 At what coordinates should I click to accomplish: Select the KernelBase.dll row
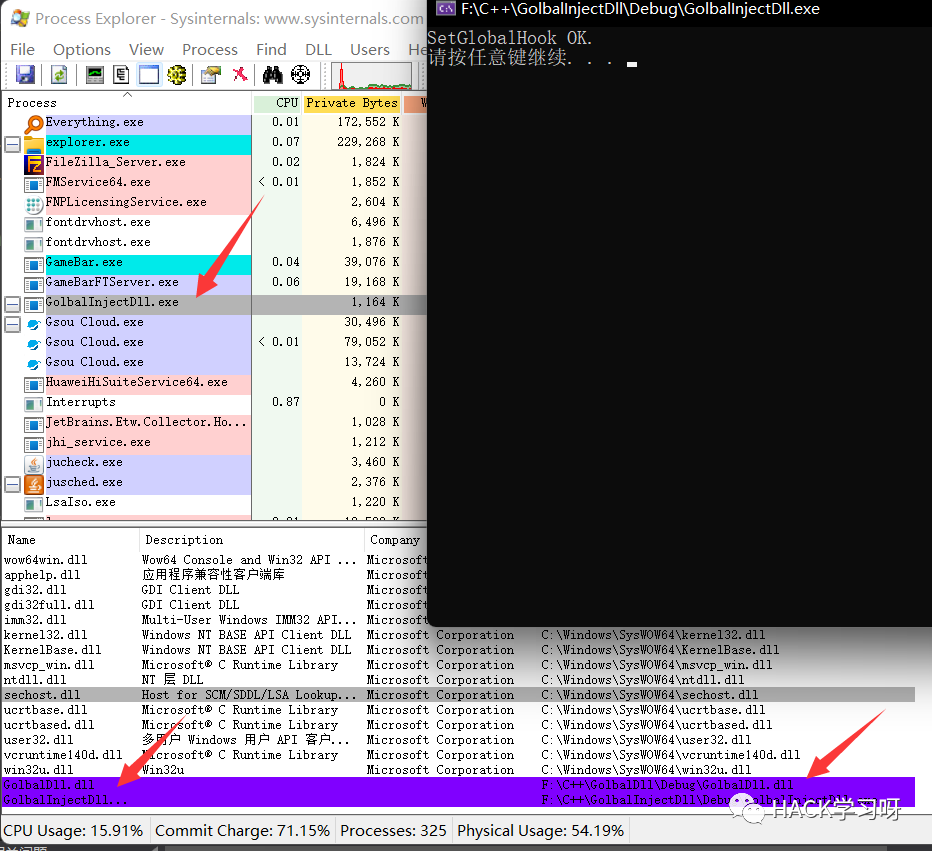click(458, 650)
